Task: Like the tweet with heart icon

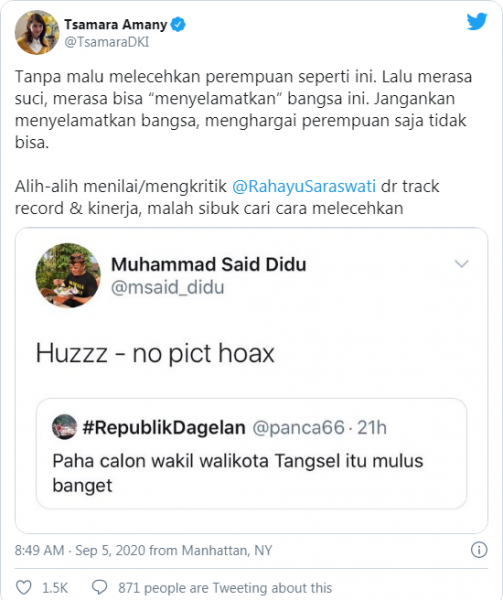Action: (23, 587)
